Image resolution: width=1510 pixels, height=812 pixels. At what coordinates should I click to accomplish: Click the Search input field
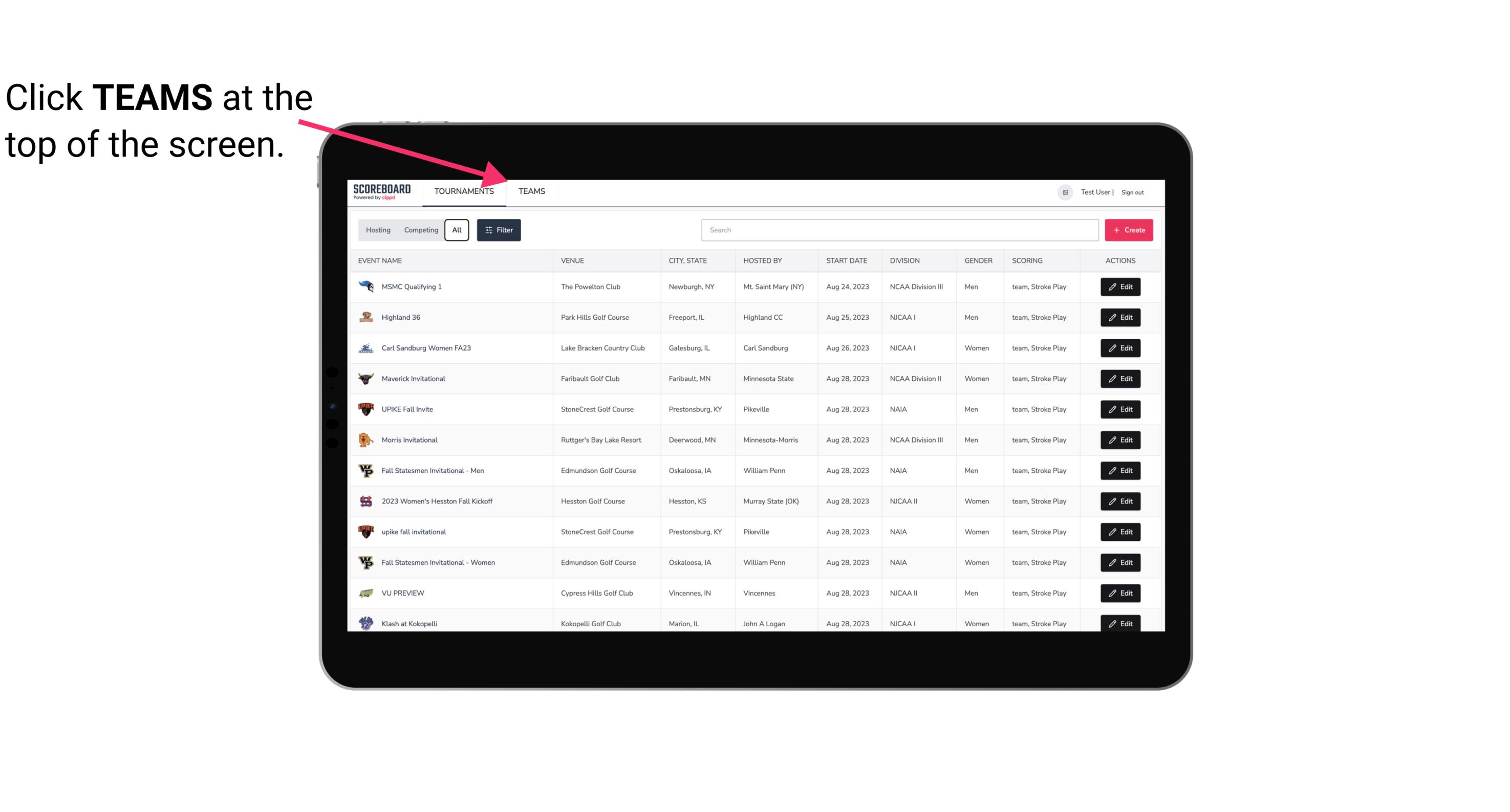tap(898, 230)
